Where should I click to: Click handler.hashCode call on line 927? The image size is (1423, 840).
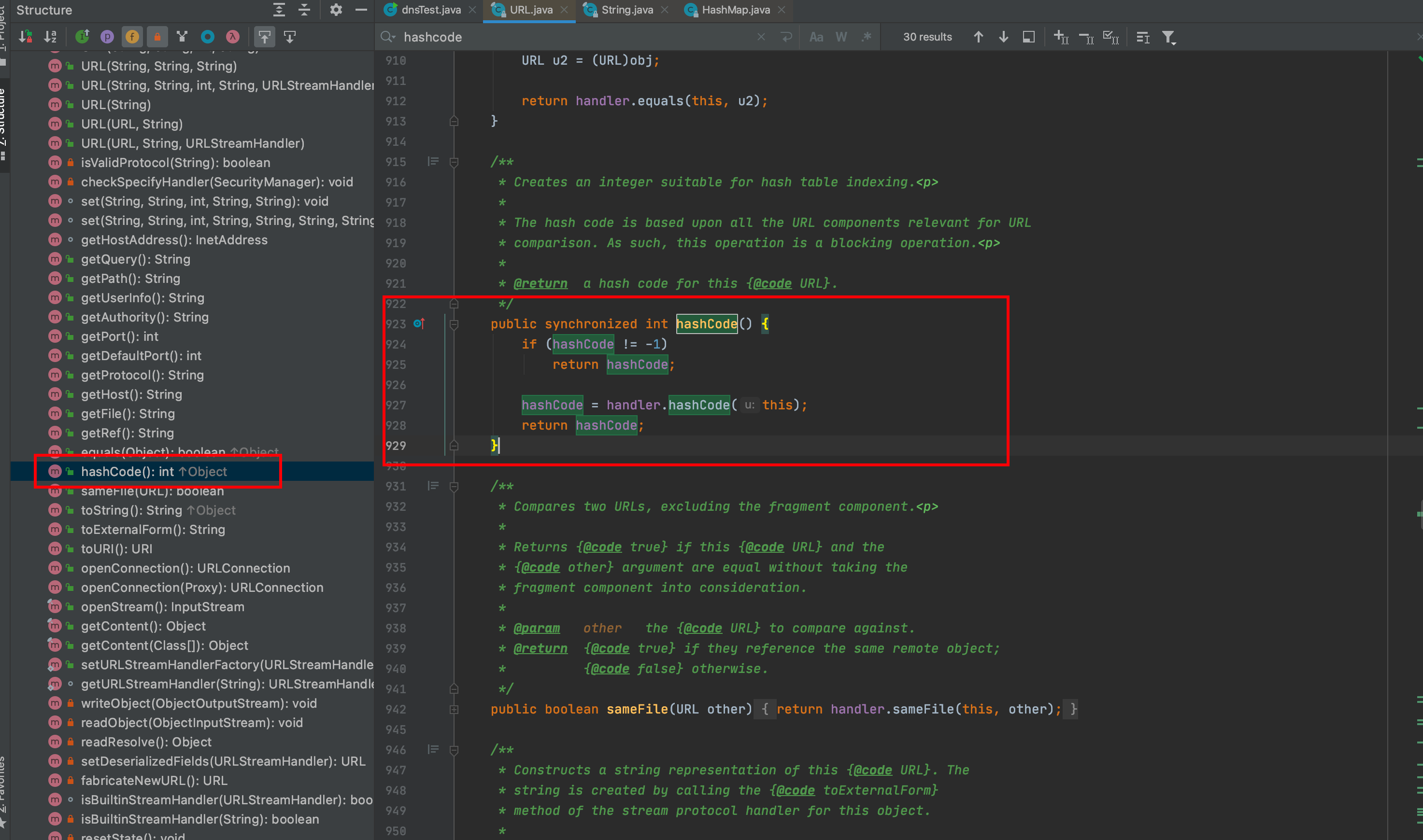pyautogui.click(x=699, y=405)
